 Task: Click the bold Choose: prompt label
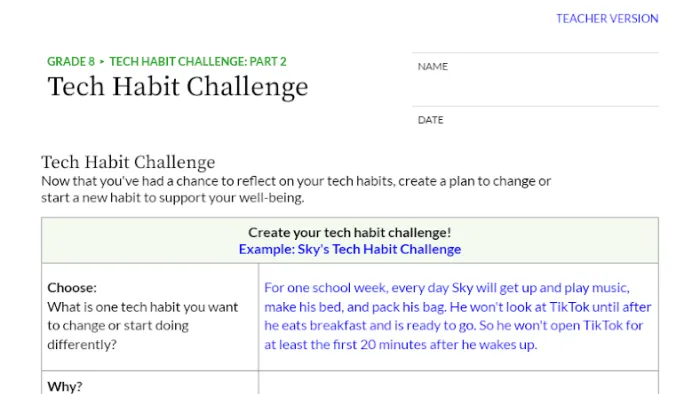pos(72,287)
